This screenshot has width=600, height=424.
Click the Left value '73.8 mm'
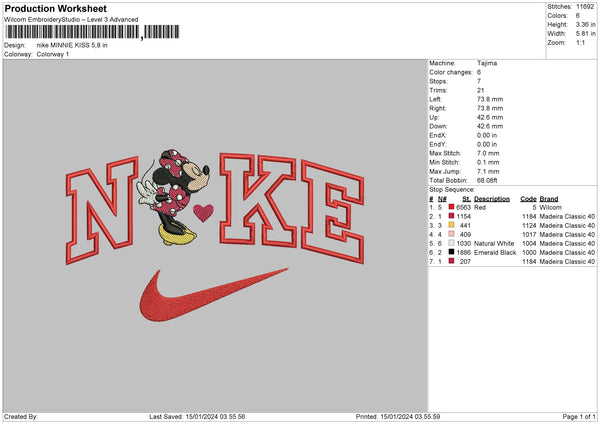tap(490, 99)
